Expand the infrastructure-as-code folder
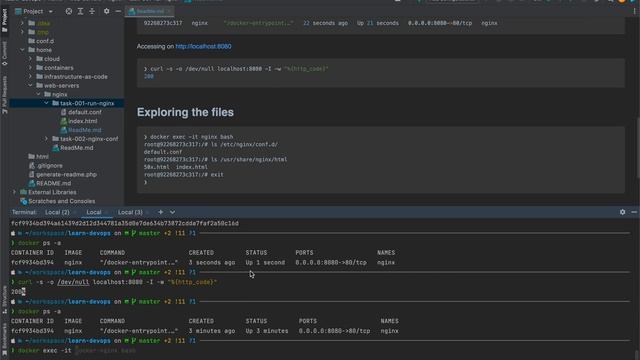The height and width of the screenshot is (360, 640). pyautogui.click(x=31, y=77)
